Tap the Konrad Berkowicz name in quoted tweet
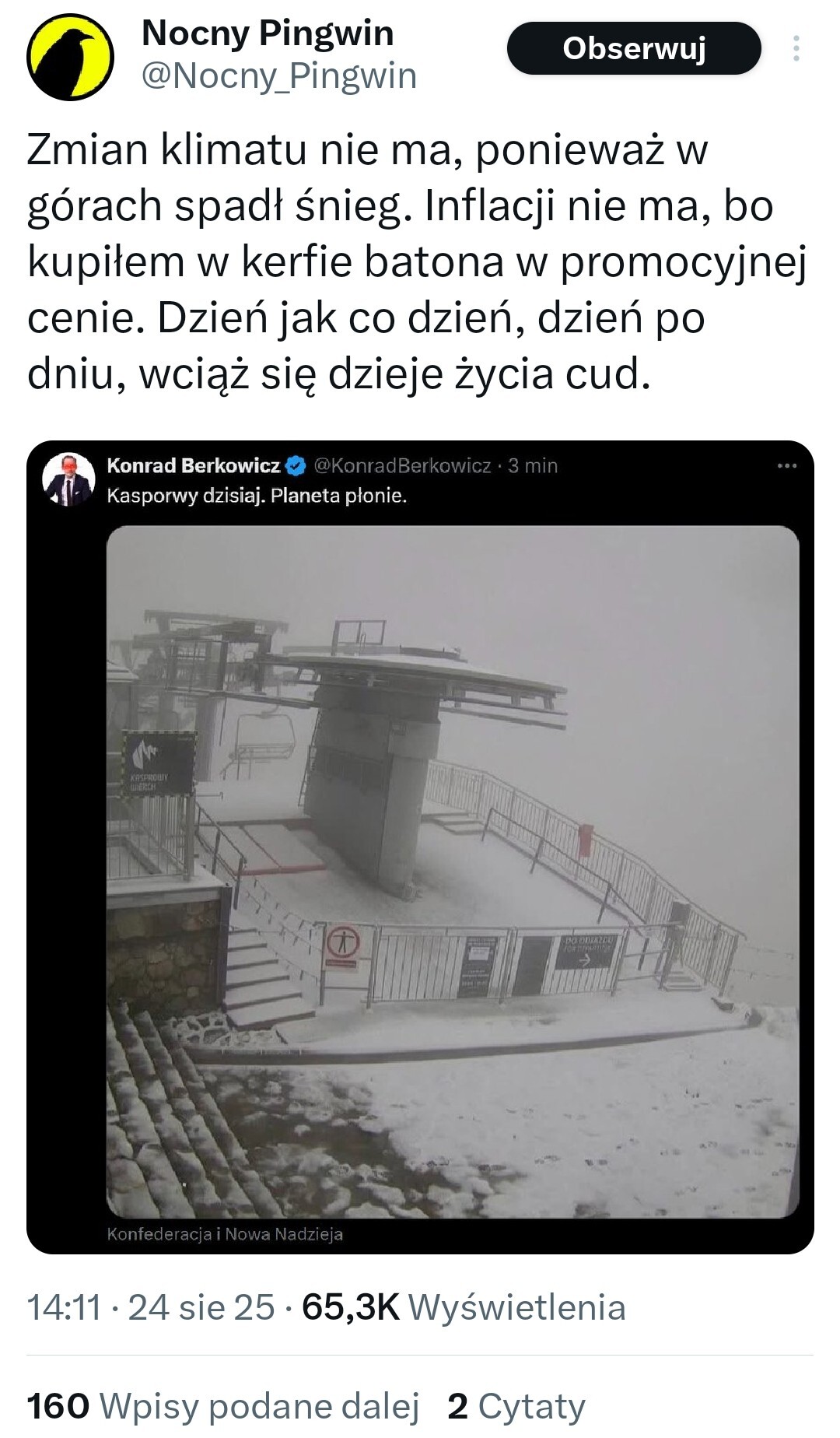 (x=194, y=466)
